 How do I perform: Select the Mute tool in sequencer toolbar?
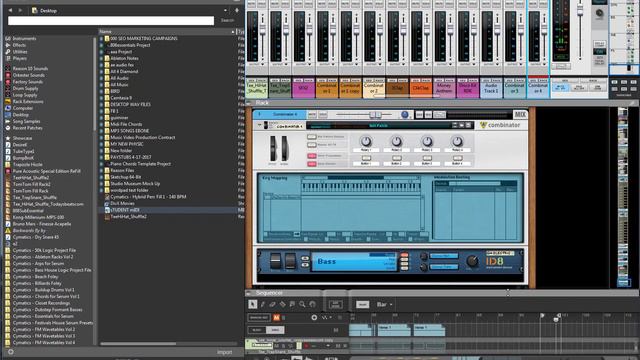[292, 304]
